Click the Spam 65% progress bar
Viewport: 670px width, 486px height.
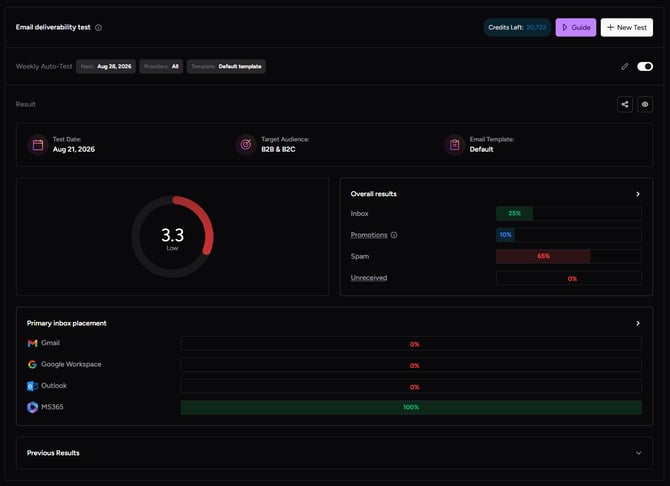click(568, 256)
